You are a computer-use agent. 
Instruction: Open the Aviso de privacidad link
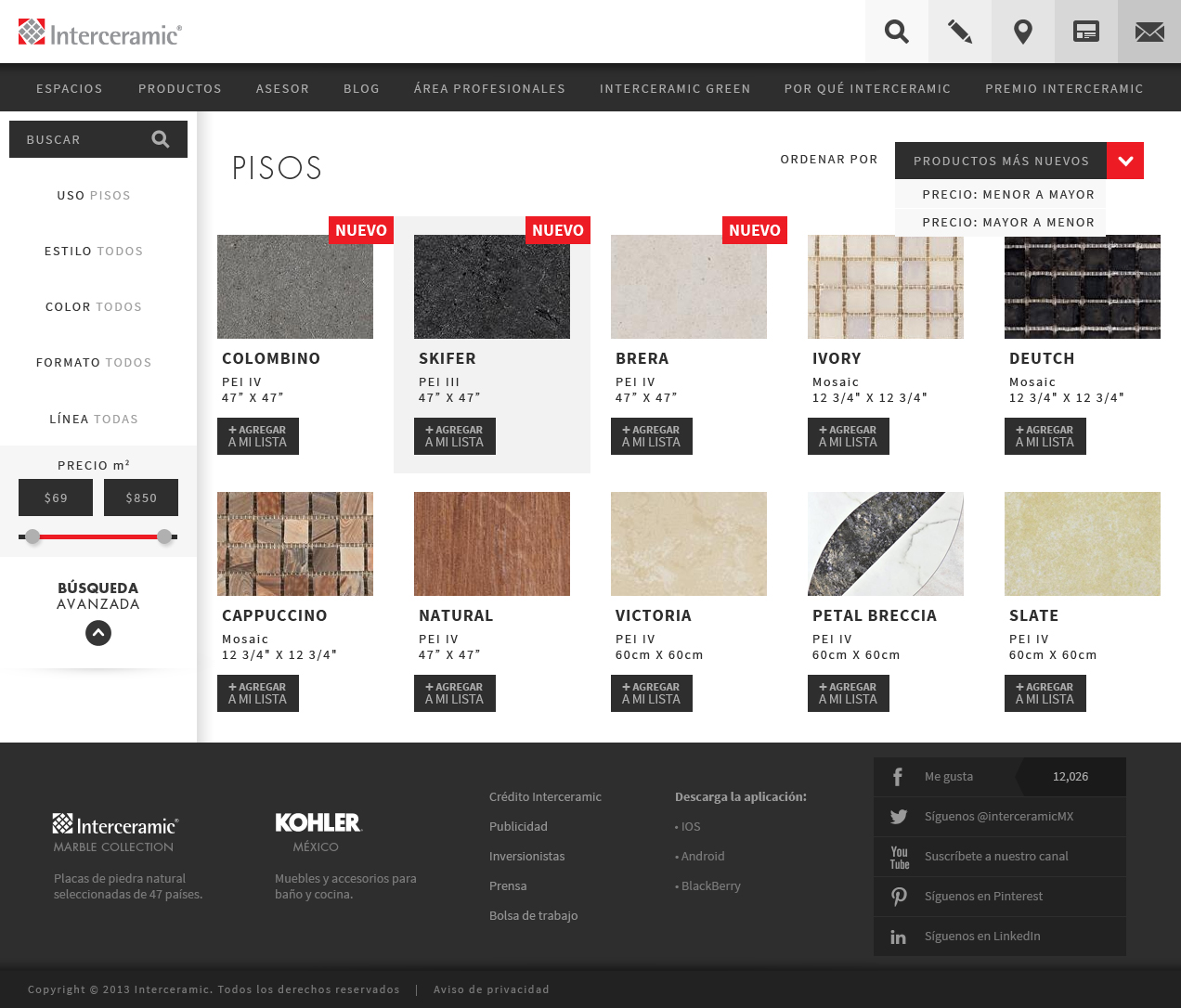tap(491, 989)
